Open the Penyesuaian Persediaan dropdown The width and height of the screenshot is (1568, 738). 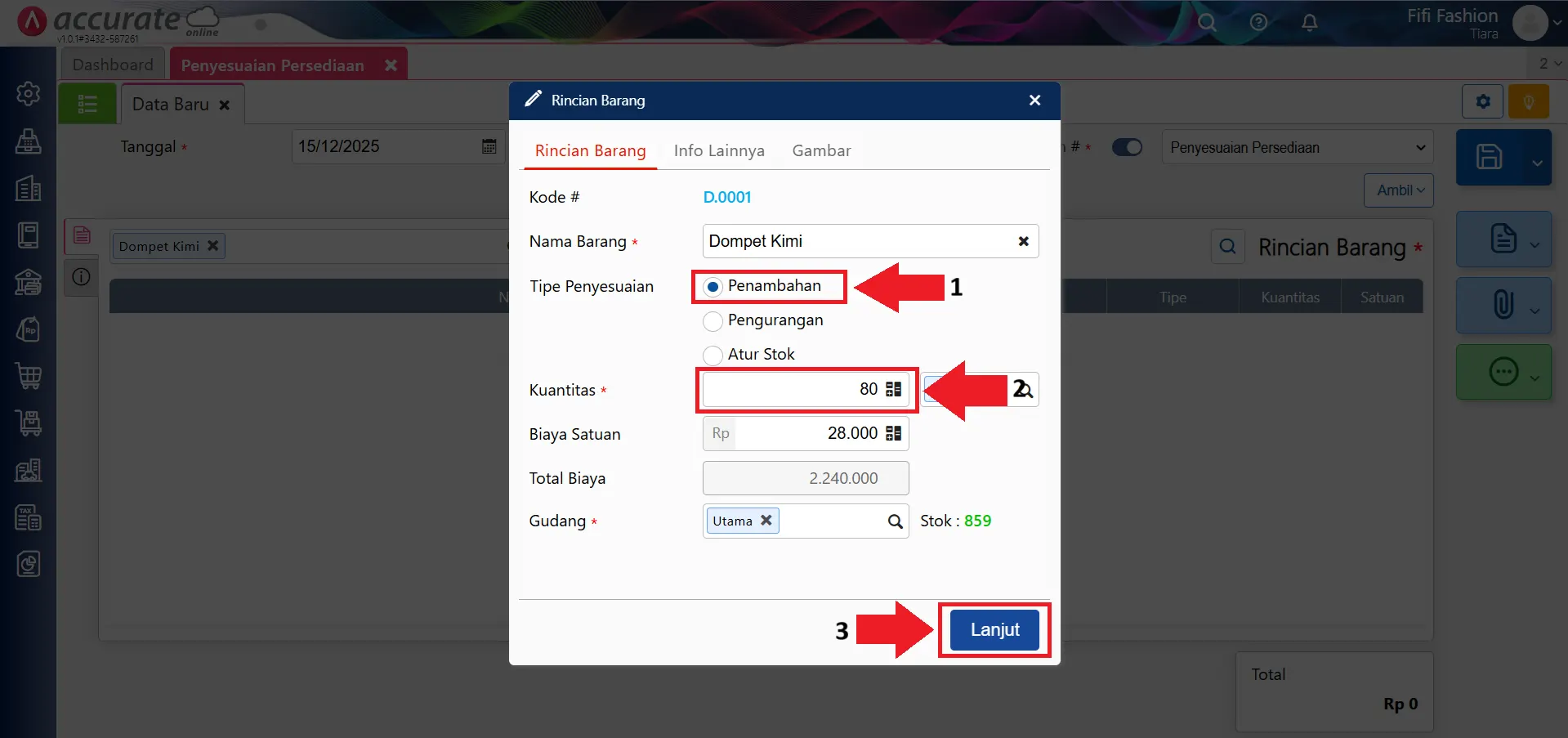[x=1298, y=148]
